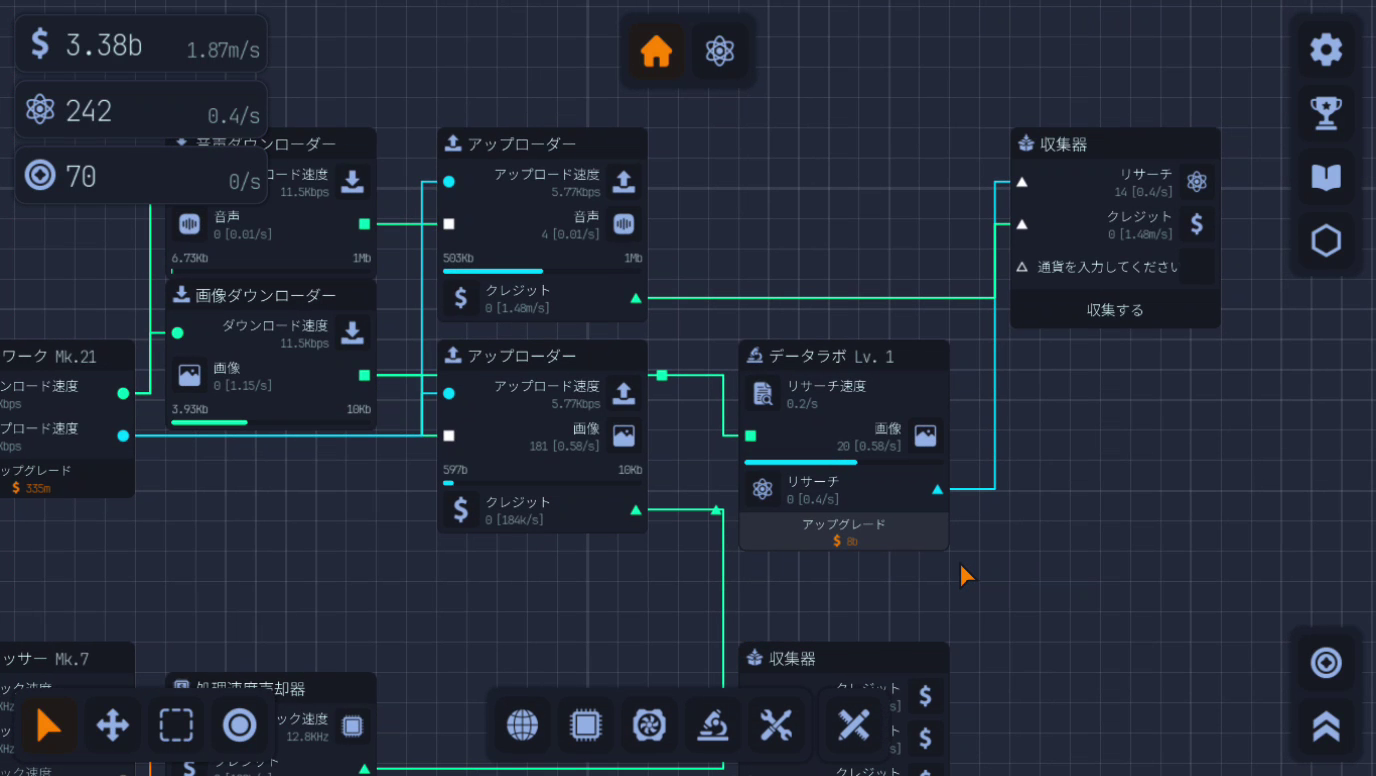Select the microscope research icon
Viewport: 1376px width, 776px height.
pyautogui.click(x=713, y=725)
